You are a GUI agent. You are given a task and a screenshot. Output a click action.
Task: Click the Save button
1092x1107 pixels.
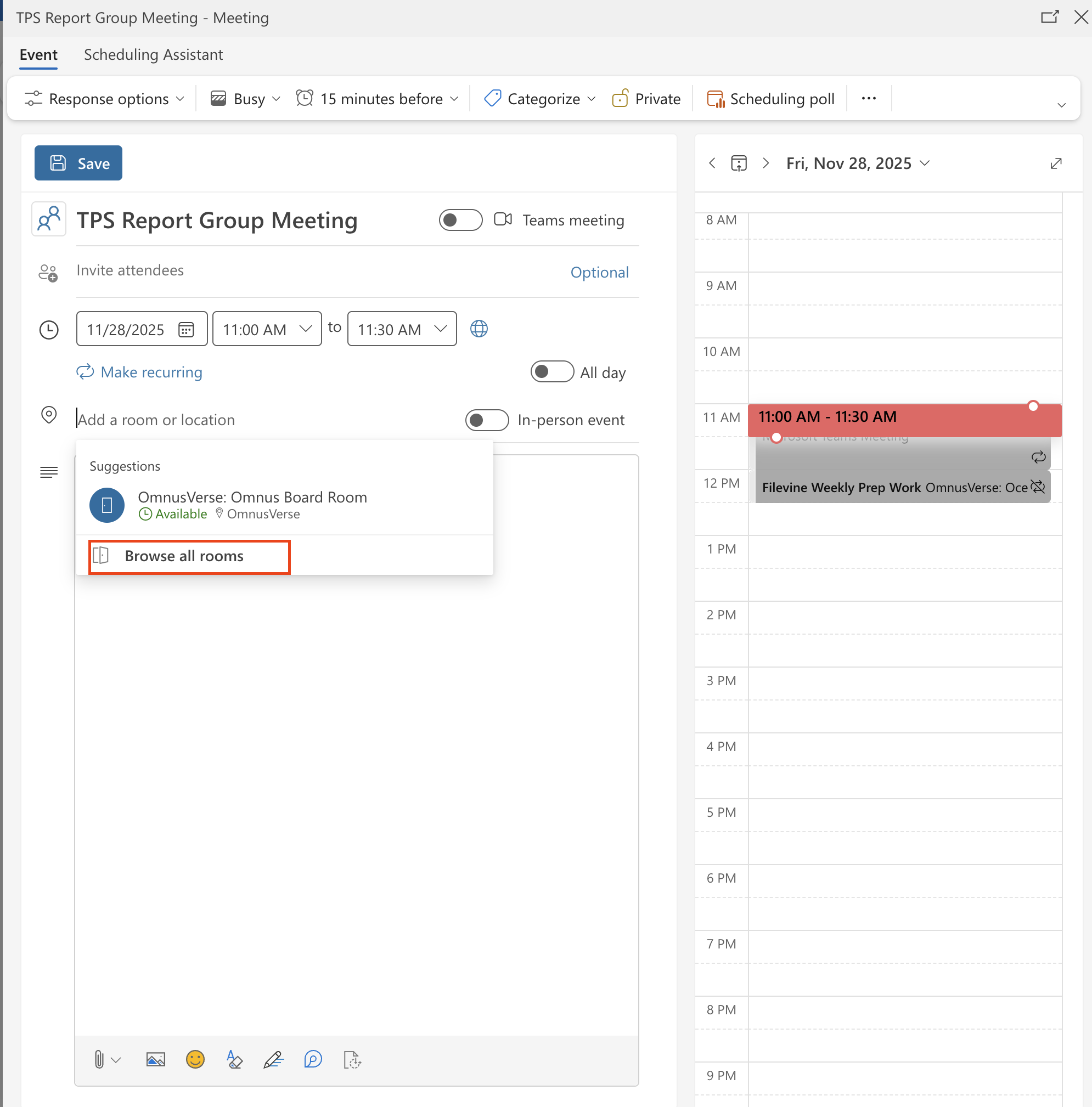click(x=78, y=163)
